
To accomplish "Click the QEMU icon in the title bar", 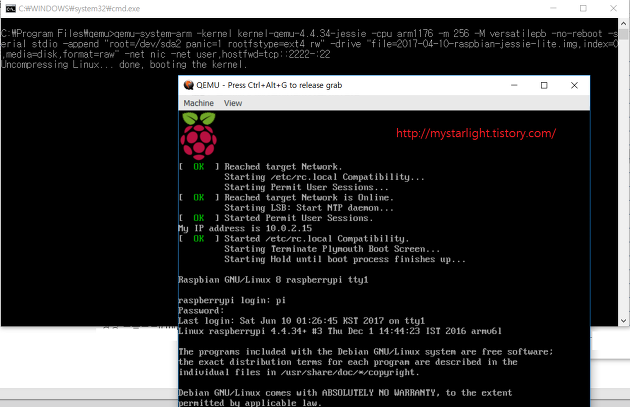I will (188, 85).
